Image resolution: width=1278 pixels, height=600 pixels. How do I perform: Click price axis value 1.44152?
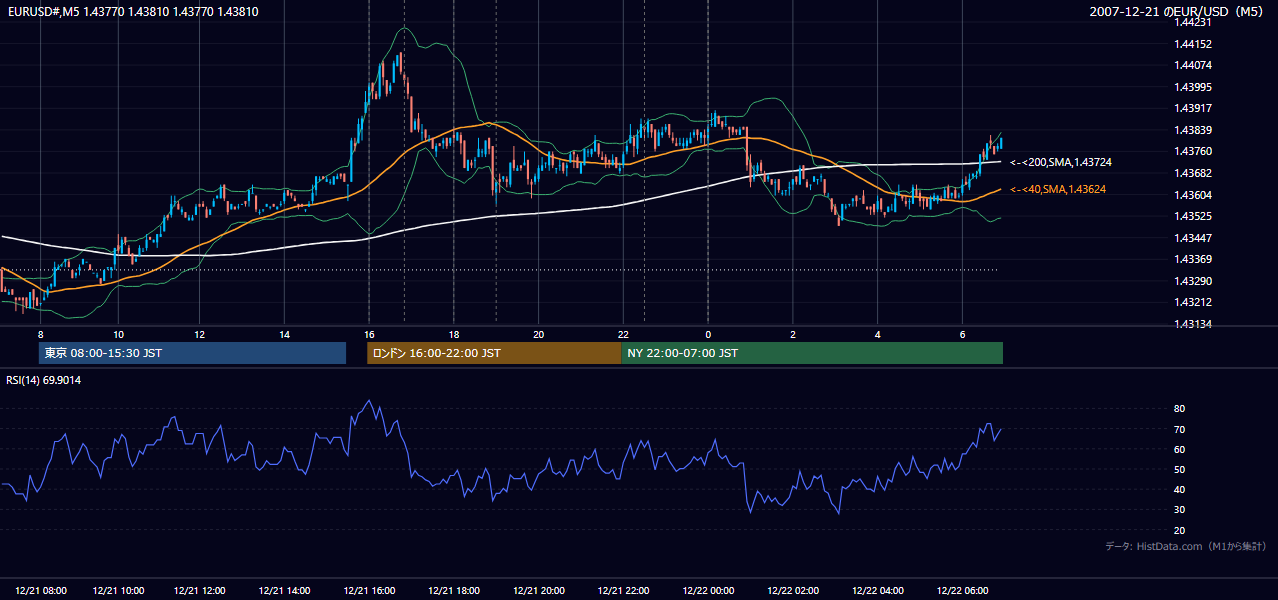(1193, 44)
